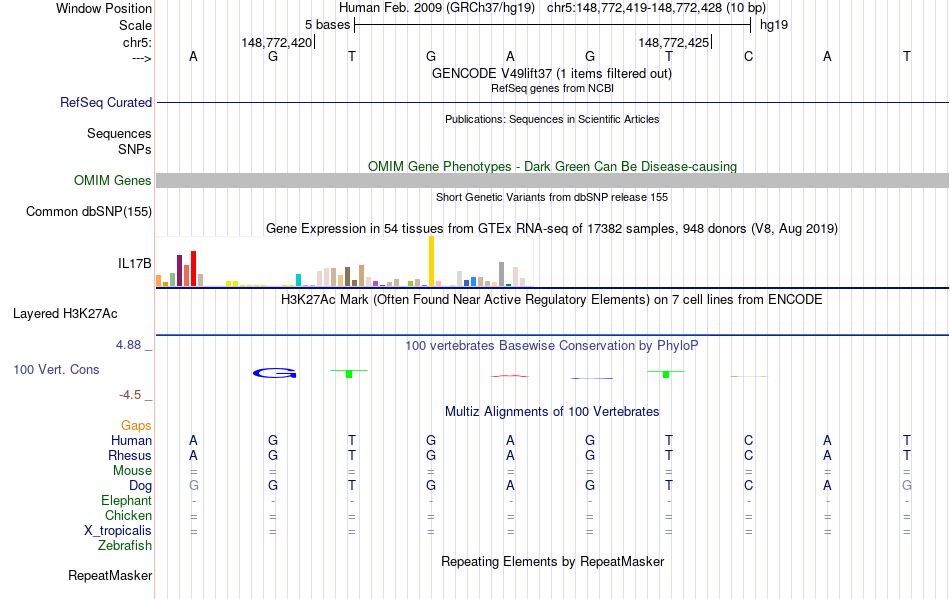The height and width of the screenshot is (599, 950).
Task: Select the X_tropicalis alignment row label
Action: coord(118,531)
